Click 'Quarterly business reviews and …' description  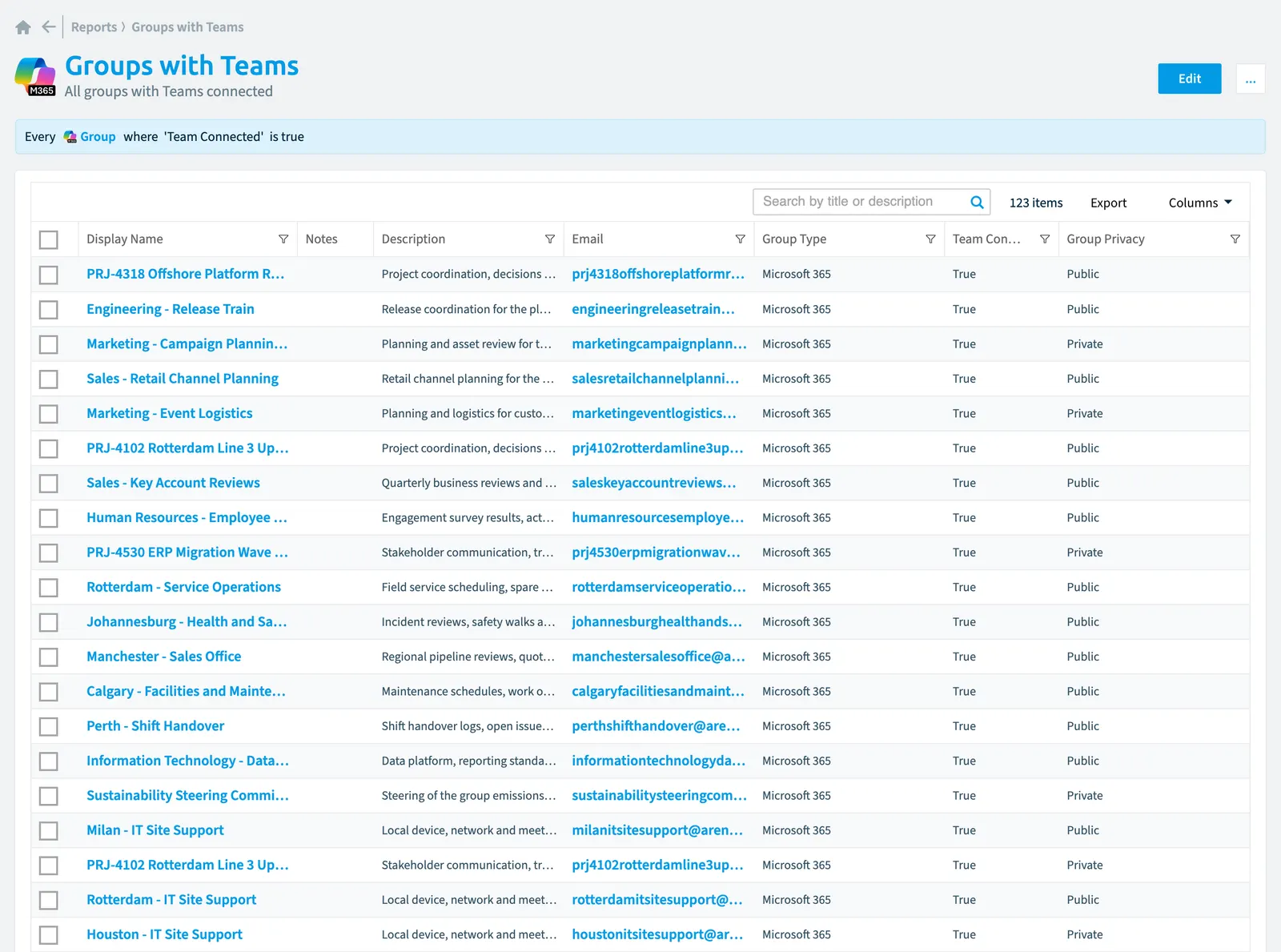[x=468, y=483]
